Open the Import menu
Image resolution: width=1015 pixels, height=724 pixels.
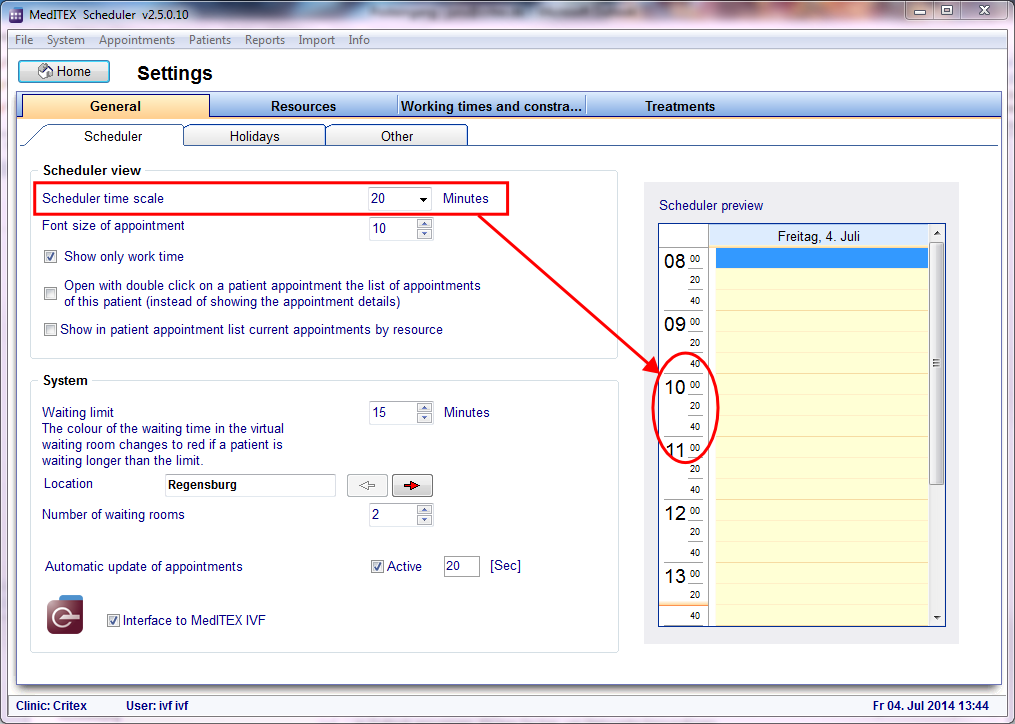[x=317, y=40]
